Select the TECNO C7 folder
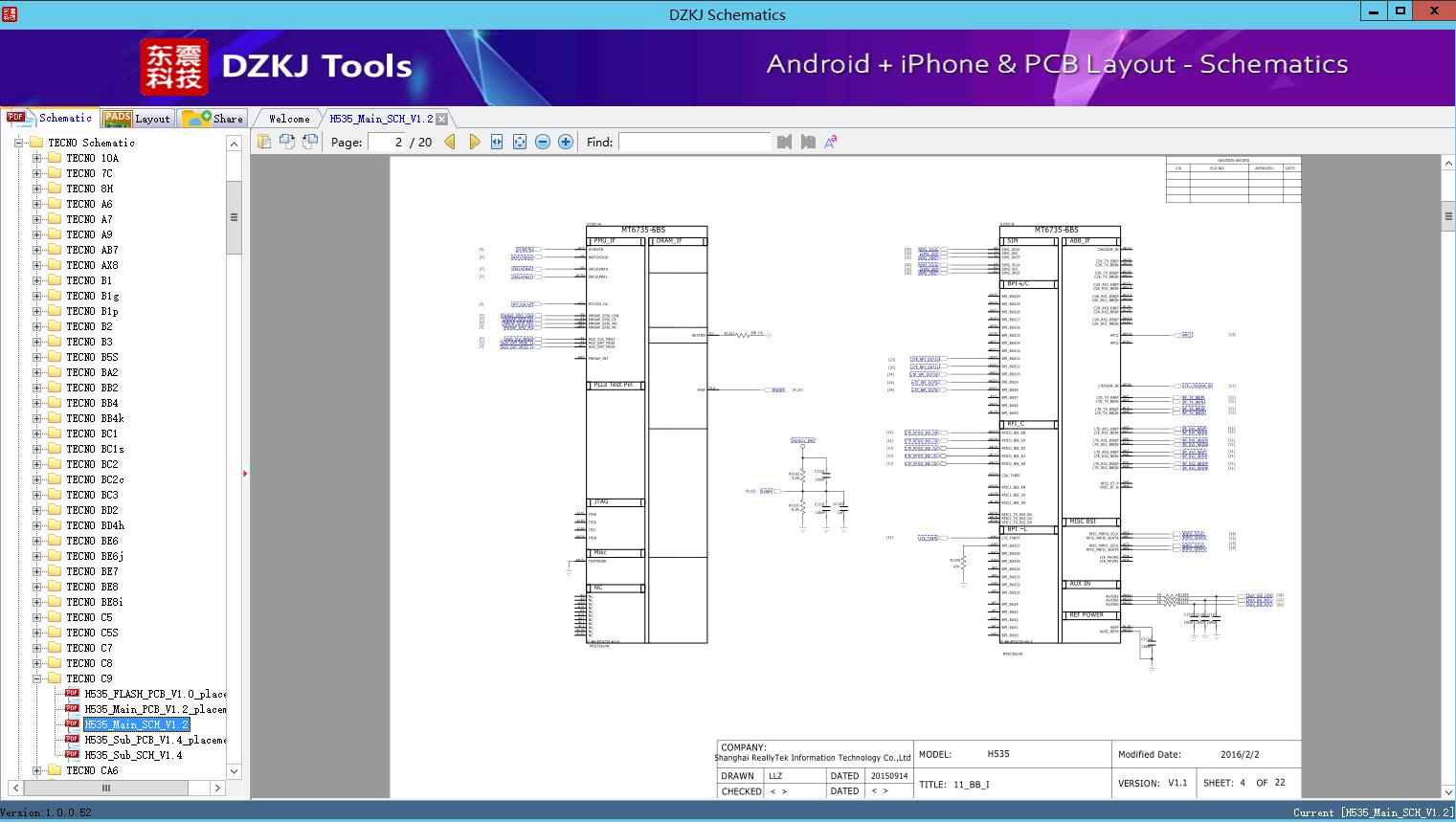Viewport: 1456px width, 822px height. [89, 648]
